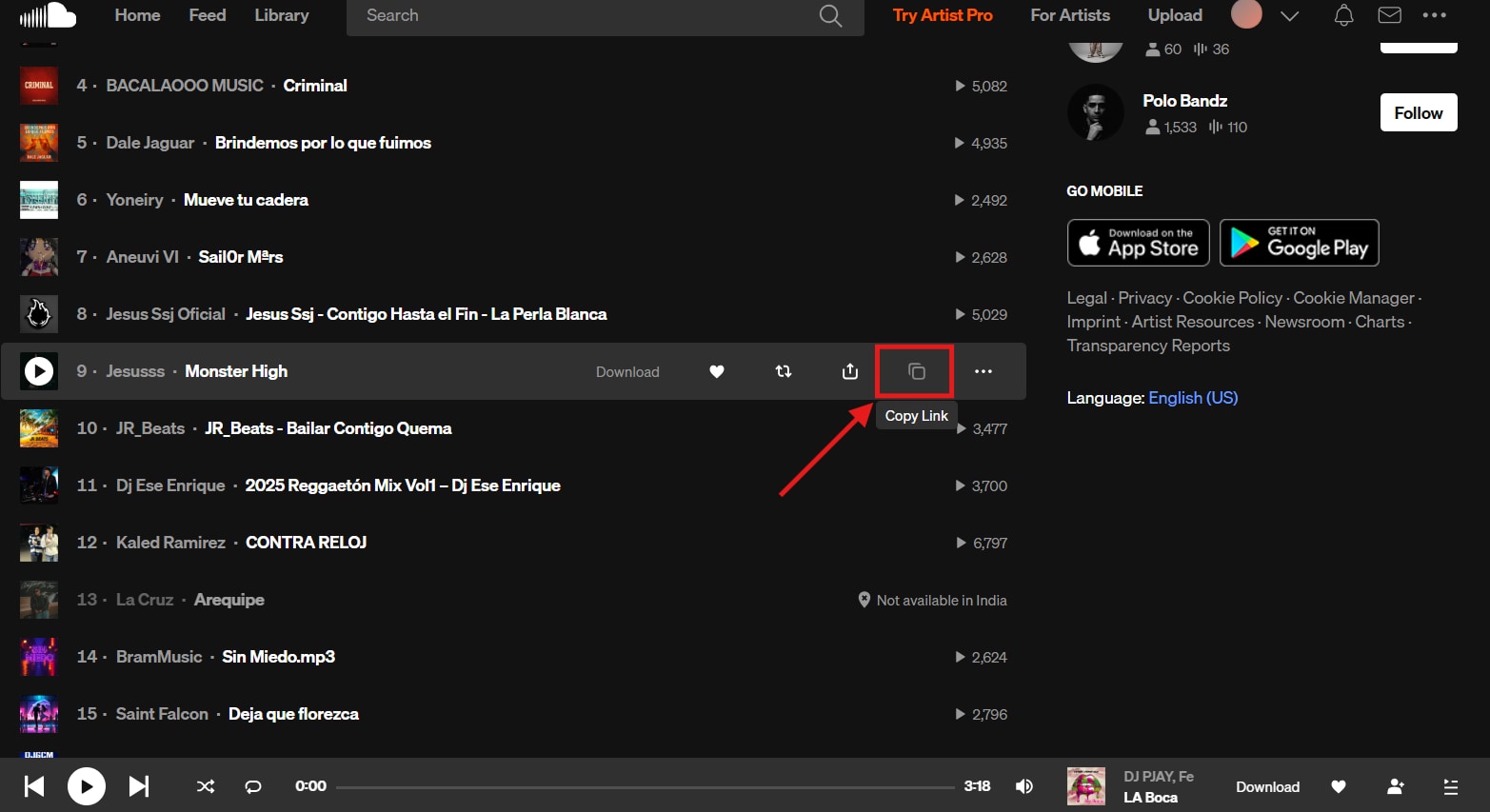Open the Library page
The image size is (1490, 812).
click(281, 15)
